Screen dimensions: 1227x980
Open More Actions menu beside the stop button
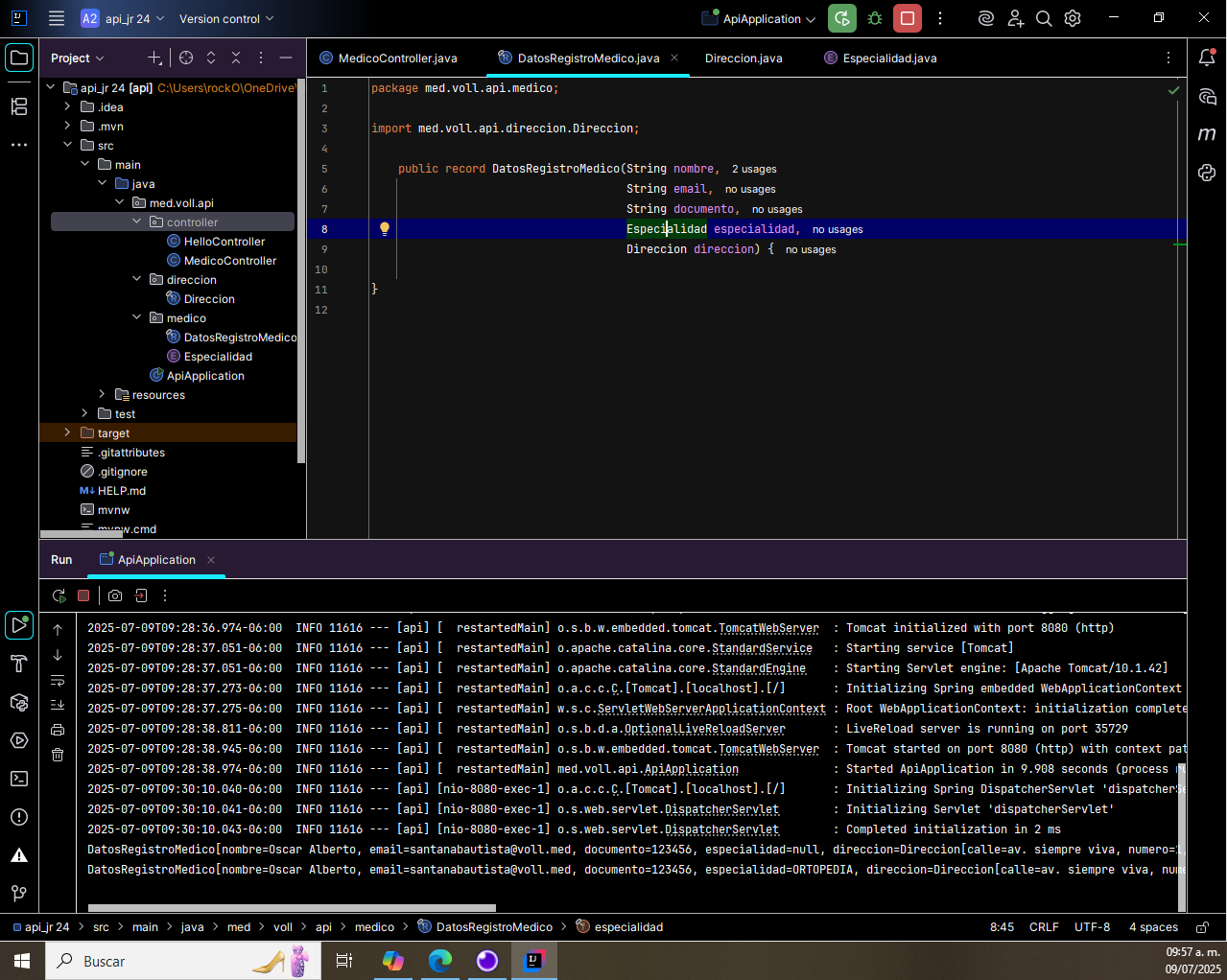point(940,18)
